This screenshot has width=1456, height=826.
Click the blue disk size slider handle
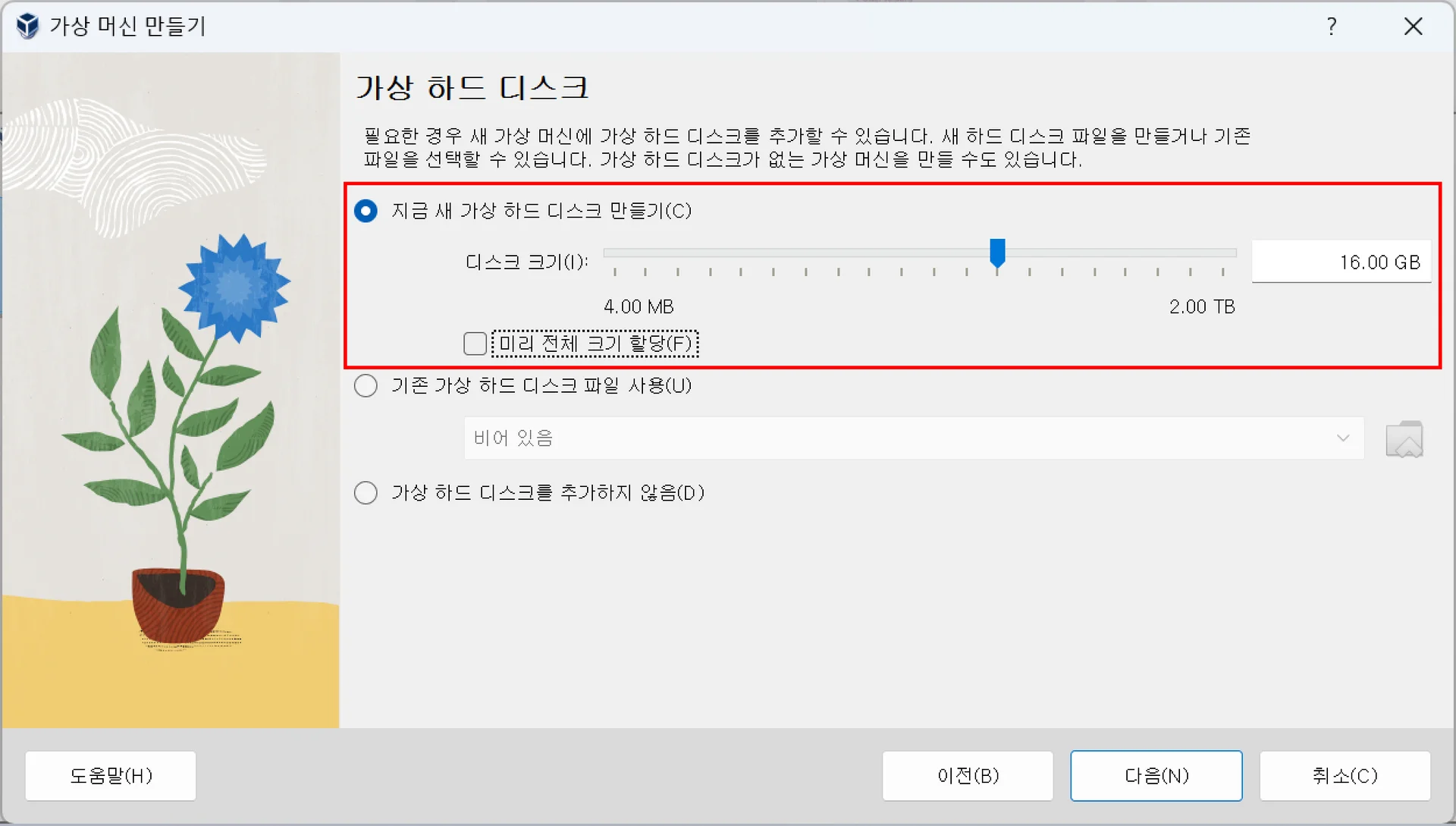pyautogui.click(x=997, y=253)
